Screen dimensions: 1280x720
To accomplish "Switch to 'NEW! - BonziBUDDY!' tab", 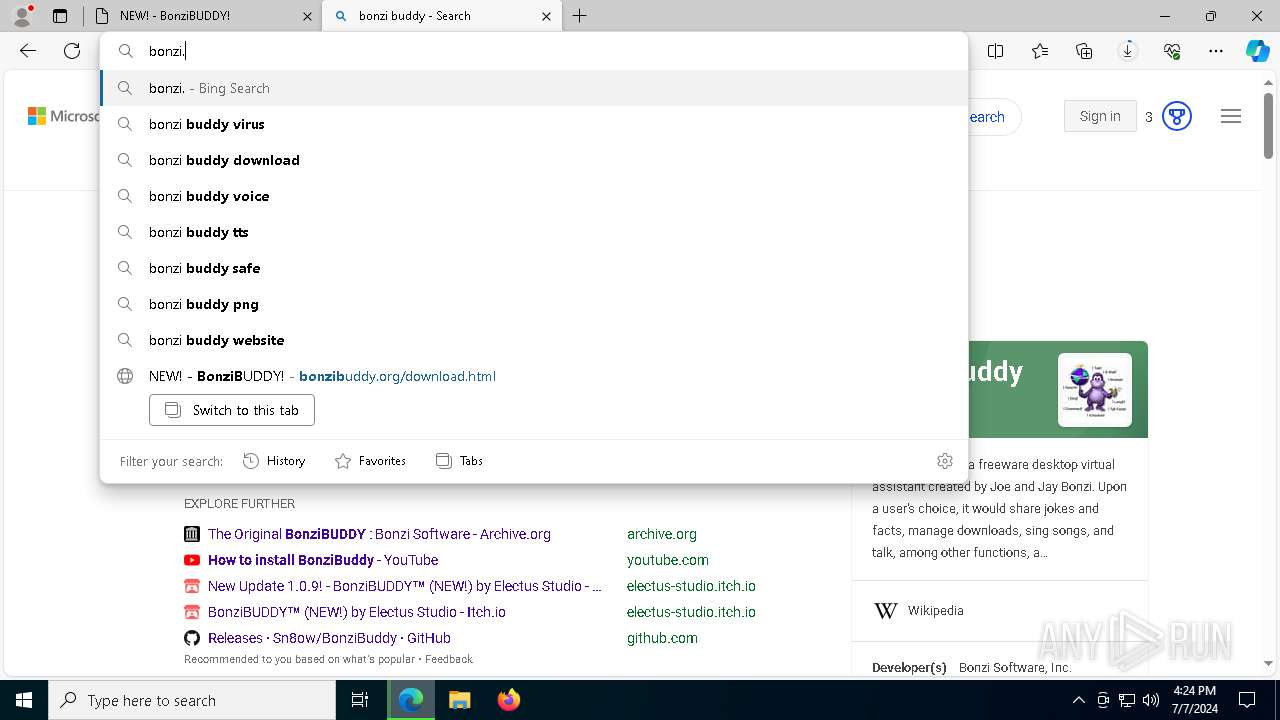I will pyautogui.click(x=200, y=16).
